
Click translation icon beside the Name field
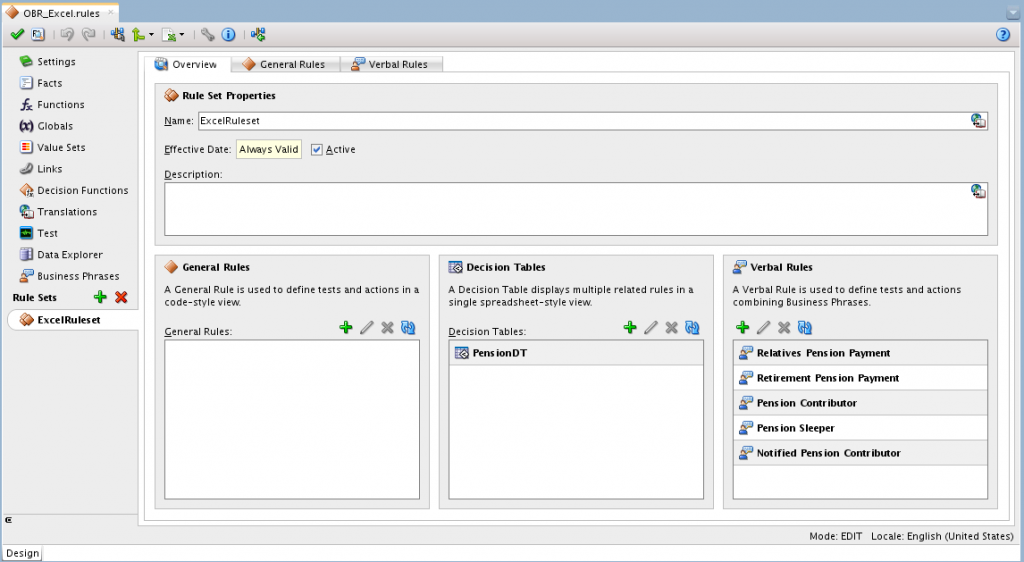point(978,121)
